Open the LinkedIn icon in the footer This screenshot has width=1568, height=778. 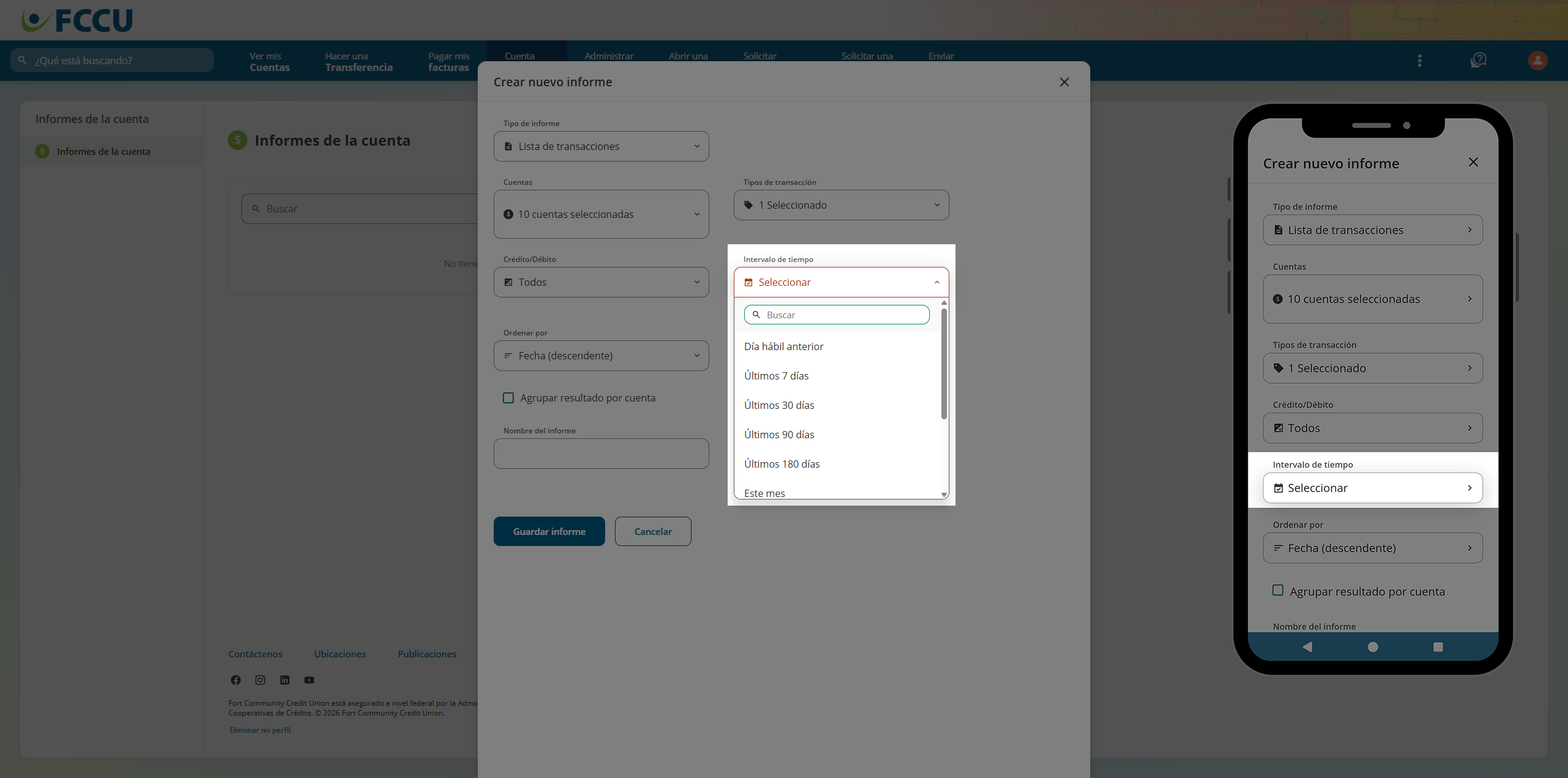tap(285, 680)
